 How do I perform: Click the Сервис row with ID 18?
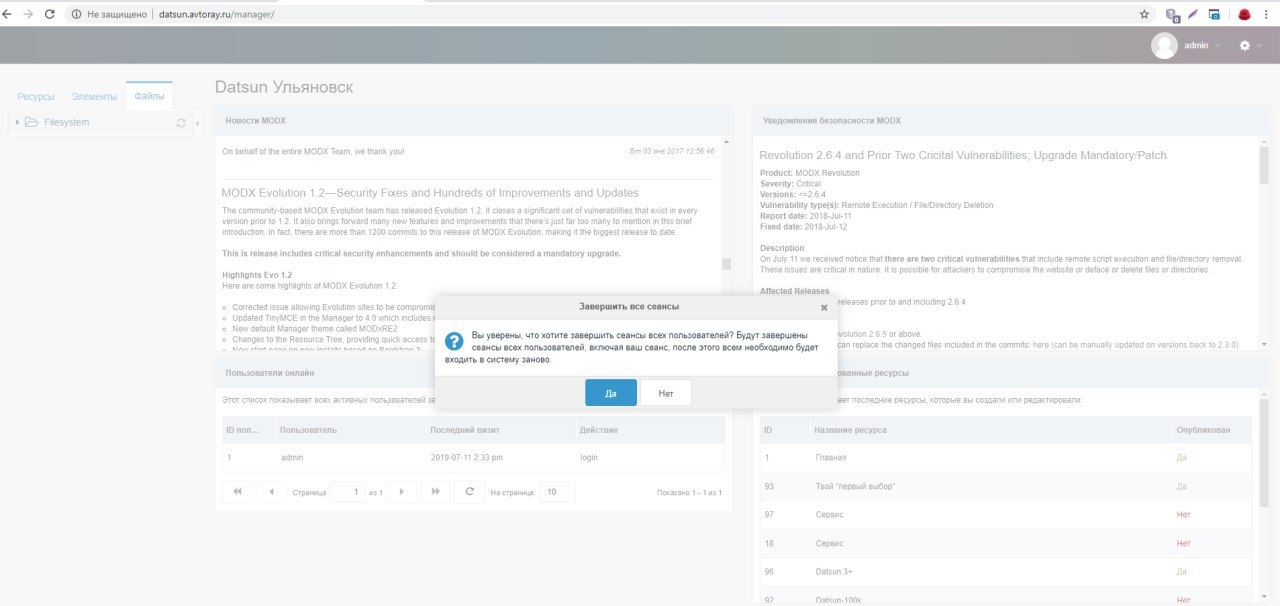(1005, 543)
